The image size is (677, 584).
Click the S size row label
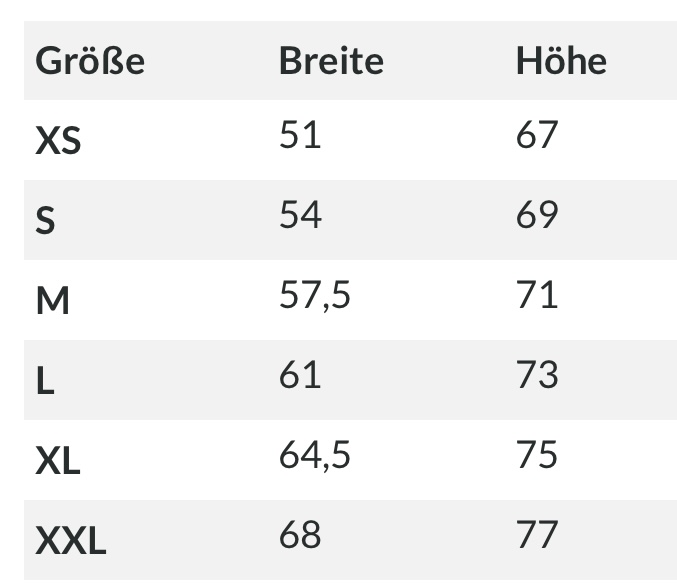[x=45, y=221]
